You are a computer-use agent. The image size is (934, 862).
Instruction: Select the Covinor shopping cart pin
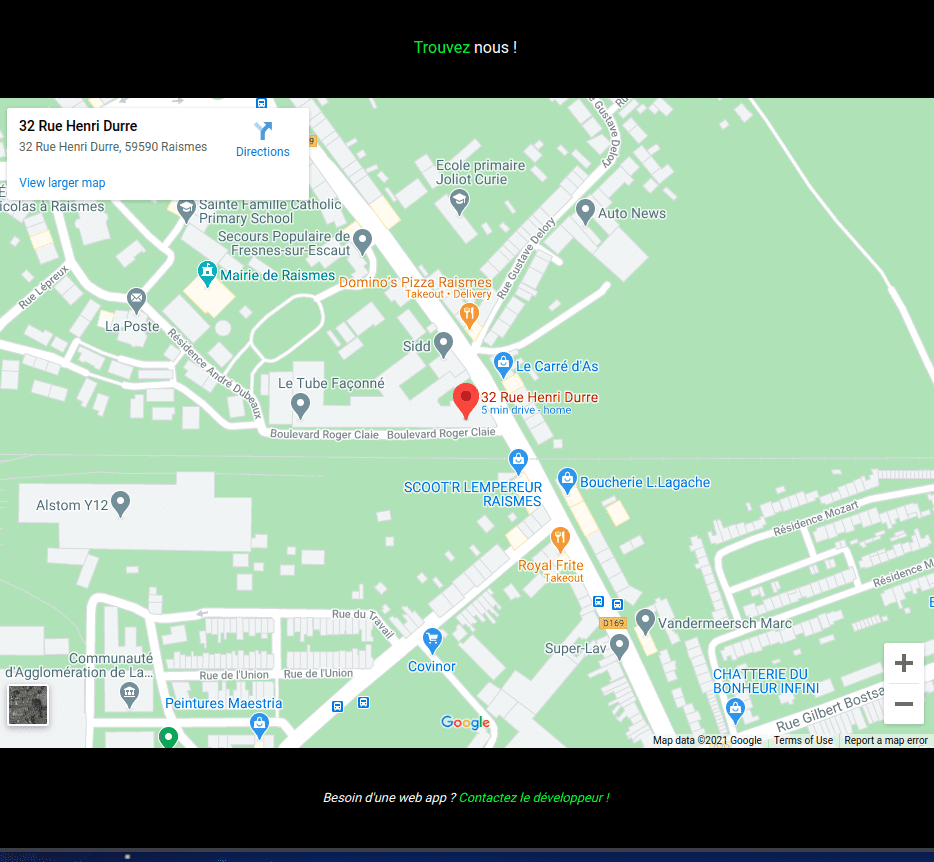tap(432, 642)
